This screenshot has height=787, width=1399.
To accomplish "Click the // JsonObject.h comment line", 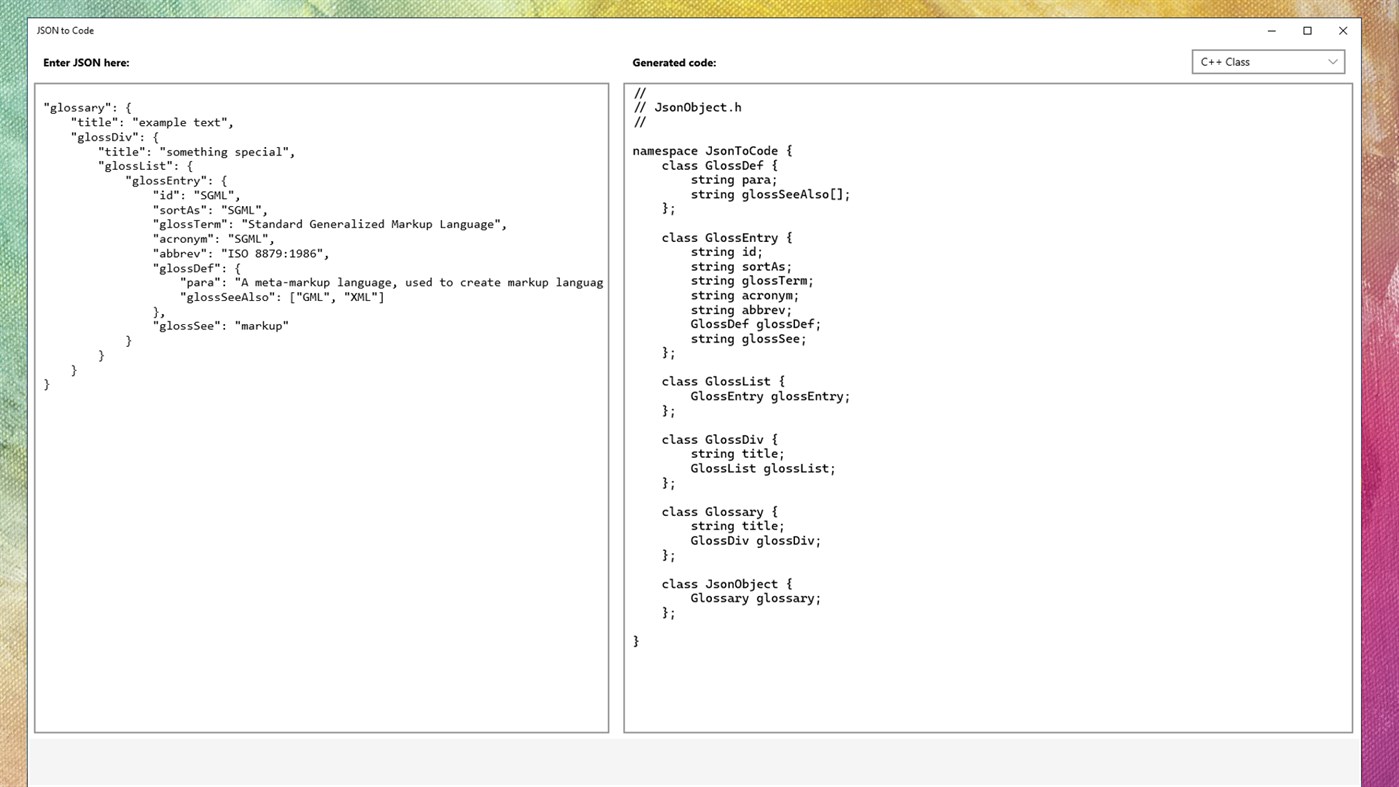I will tap(687, 108).
